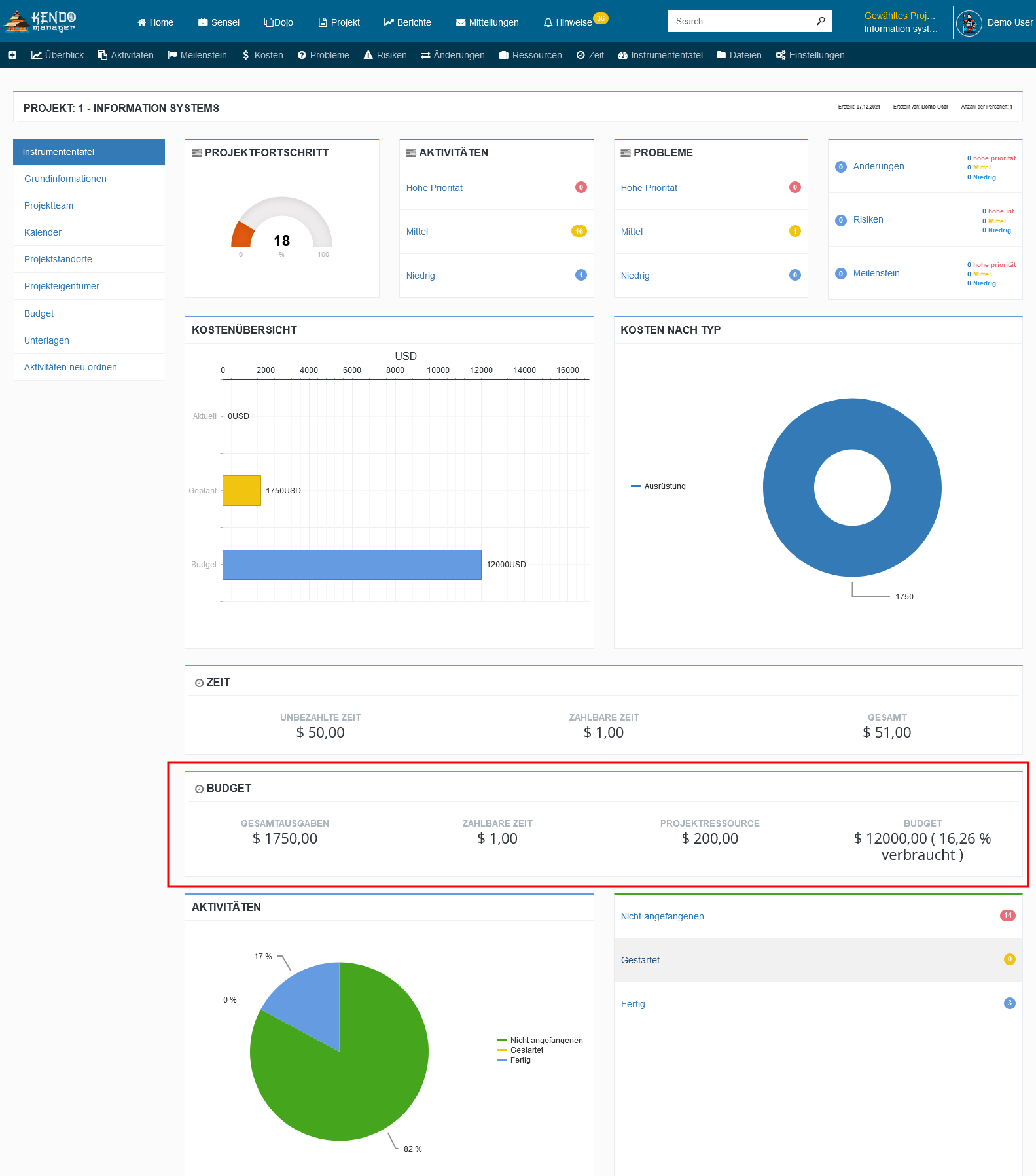Open Budget in the sidebar

[89, 313]
